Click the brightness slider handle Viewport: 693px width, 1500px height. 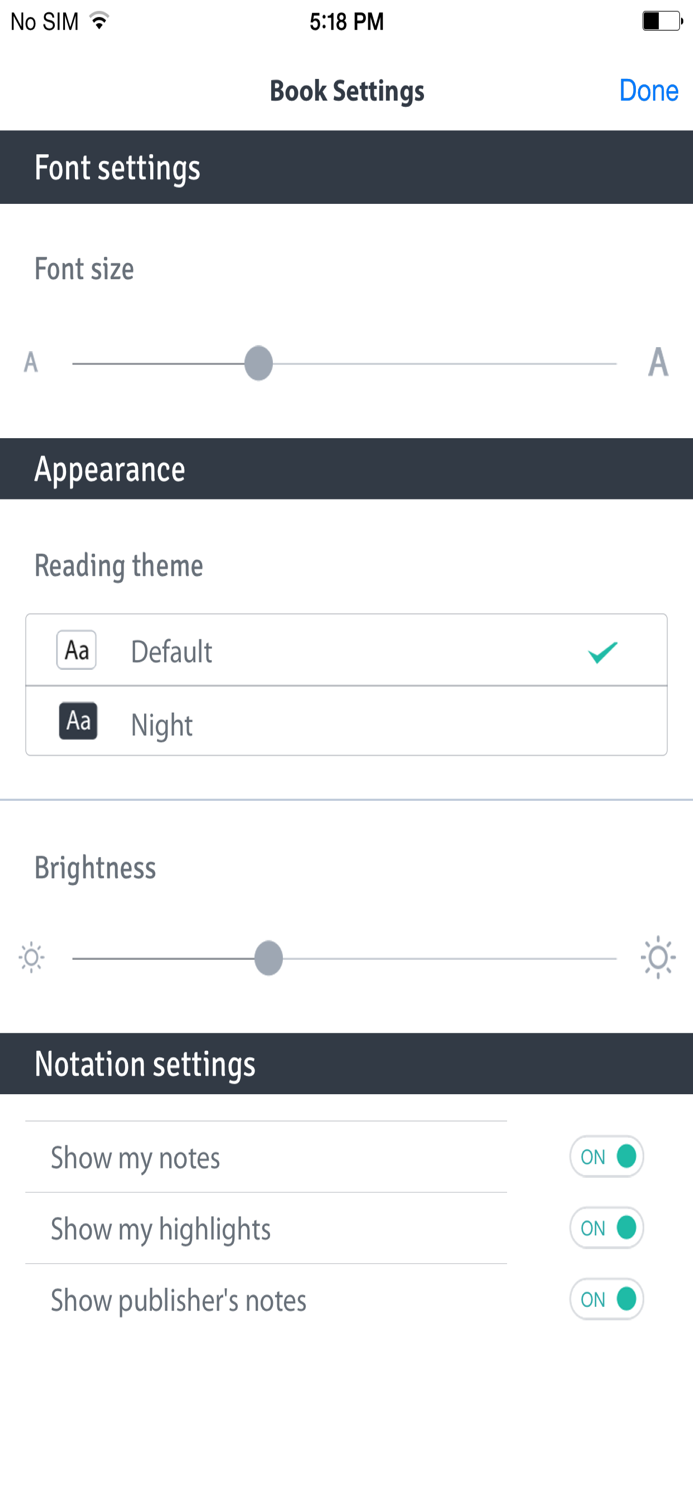268,958
